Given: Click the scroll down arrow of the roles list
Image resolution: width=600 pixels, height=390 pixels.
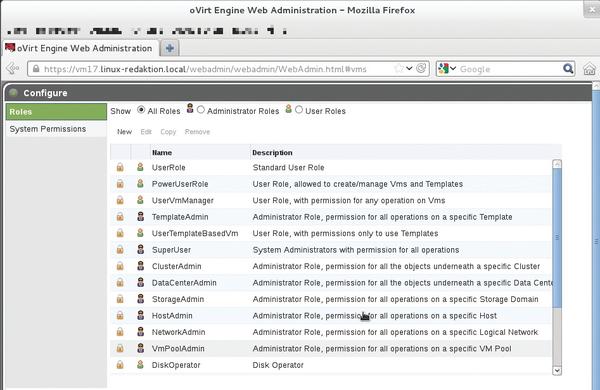Looking at the screenshot, I should coord(557,370).
